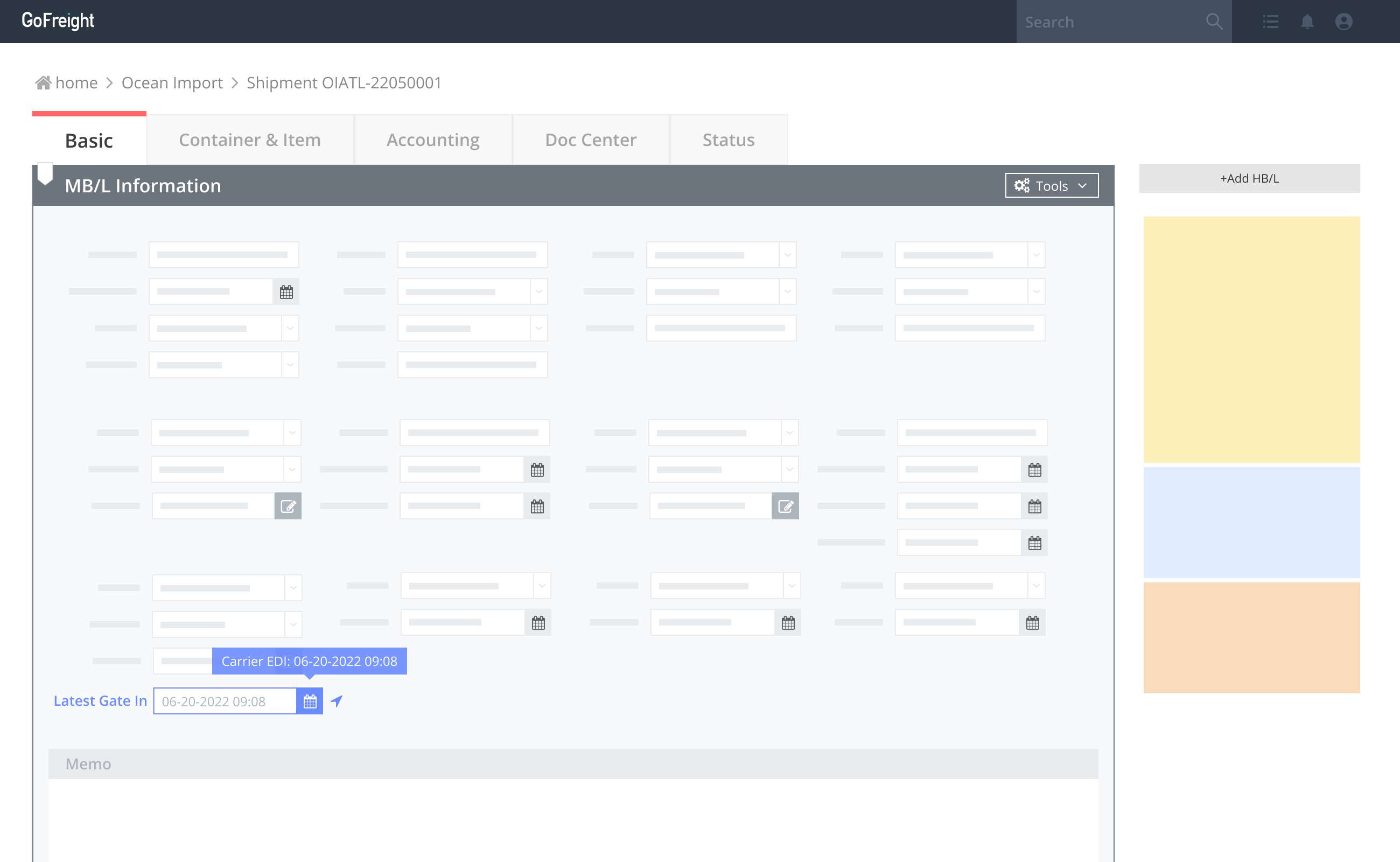1400x862 pixels.
Task: Select the Status tab
Action: tap(728, 140)
